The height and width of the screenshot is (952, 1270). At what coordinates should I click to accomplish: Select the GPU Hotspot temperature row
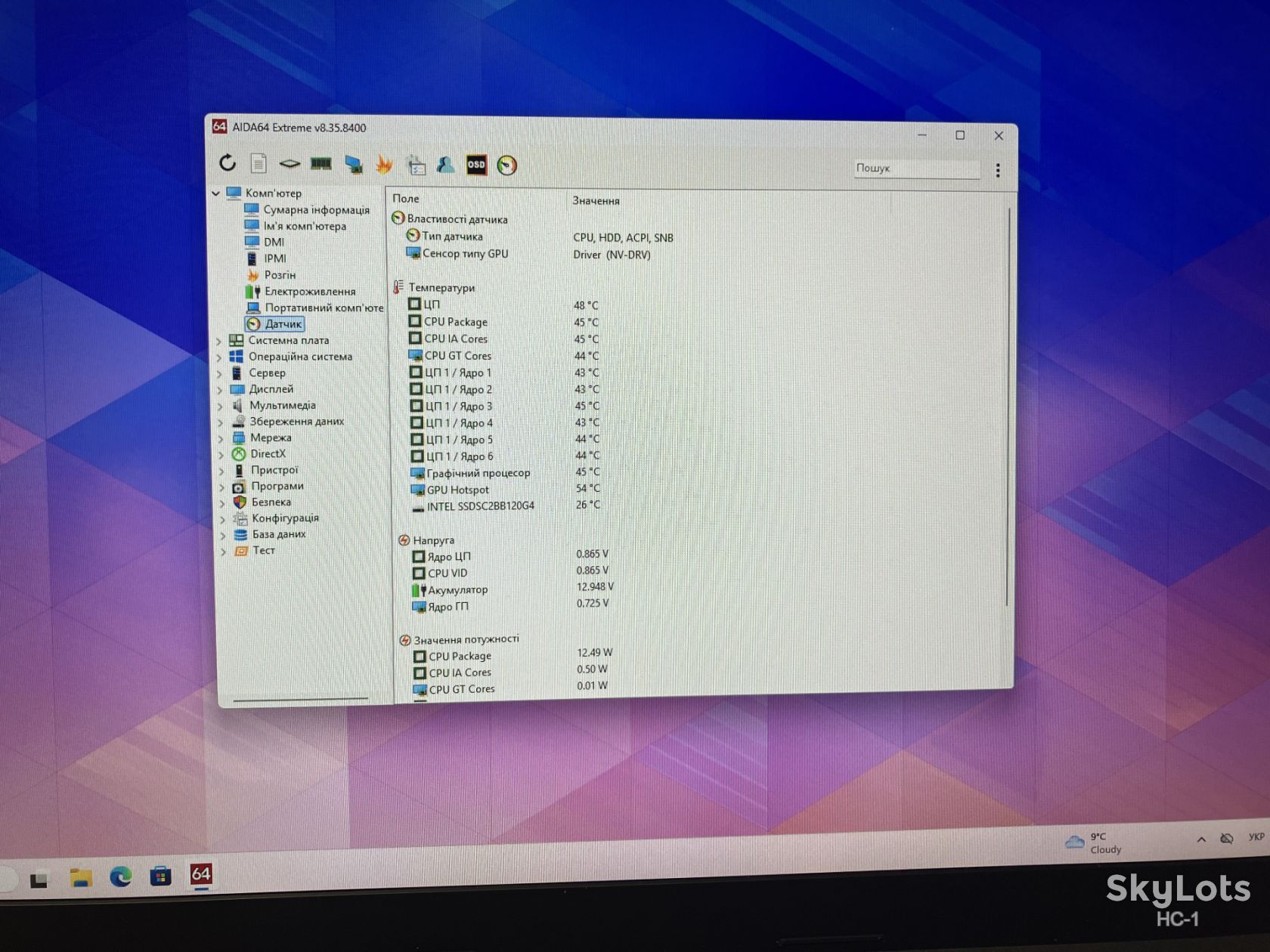click(505, 490)
